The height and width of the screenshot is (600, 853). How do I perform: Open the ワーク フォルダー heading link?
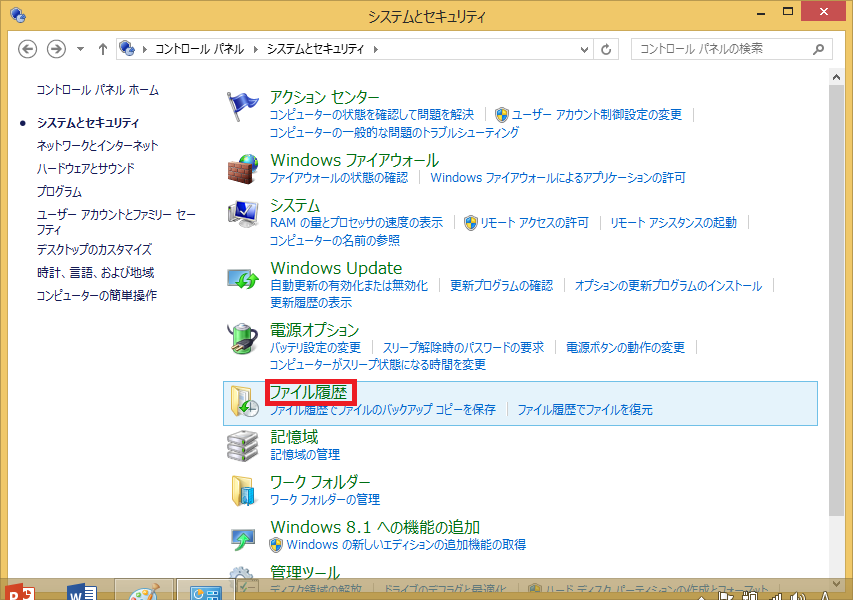pyautogui.click(x=320, y=482)
